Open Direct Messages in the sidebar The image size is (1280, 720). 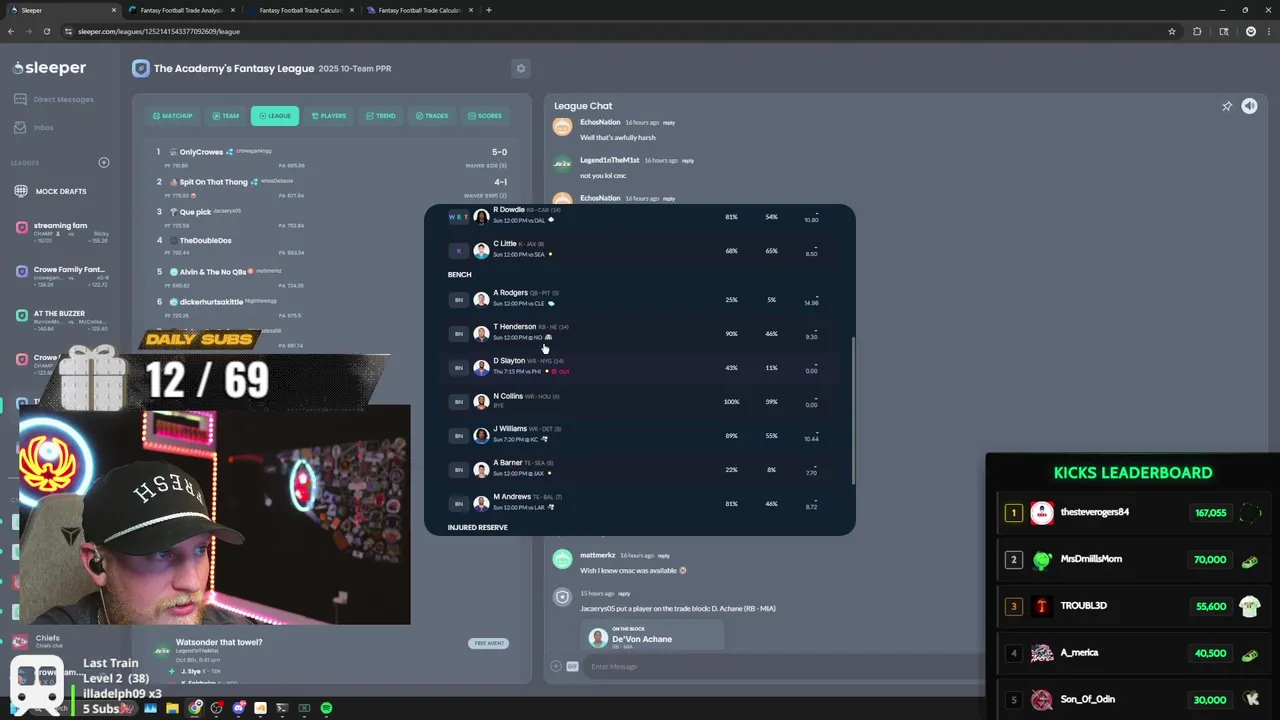pos(54,99)
